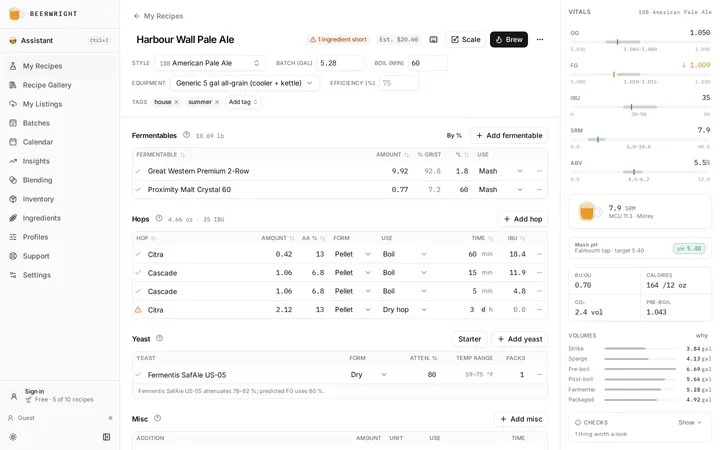720x450 pixels.
Task: Toggle the checkmark for Cascade 5 min hop
Action: tap(138, 291)
